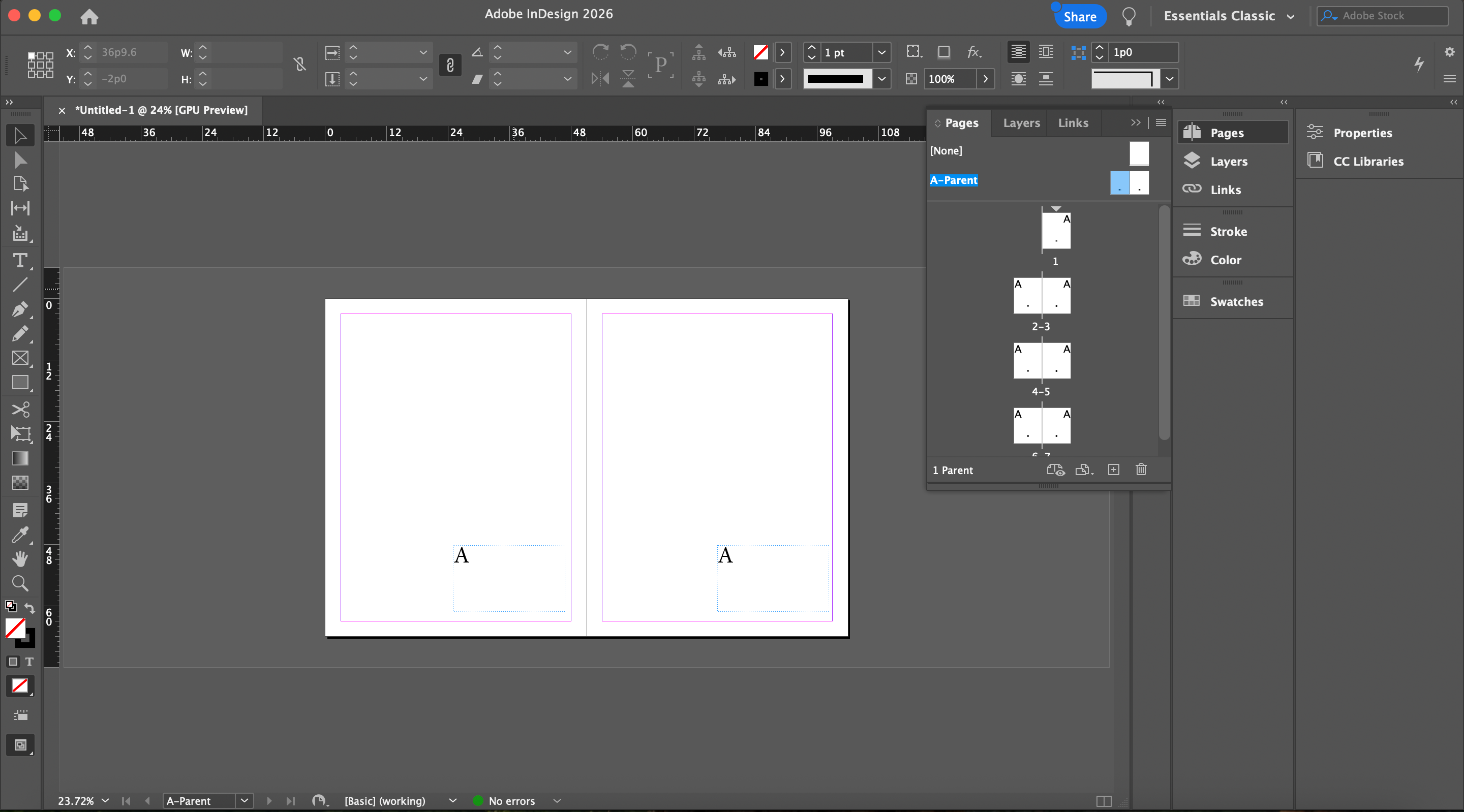The height and width of the screenshot is (812, 1464).
Task: Click the Gradient Swatch tool
Action: coord(20,458)
